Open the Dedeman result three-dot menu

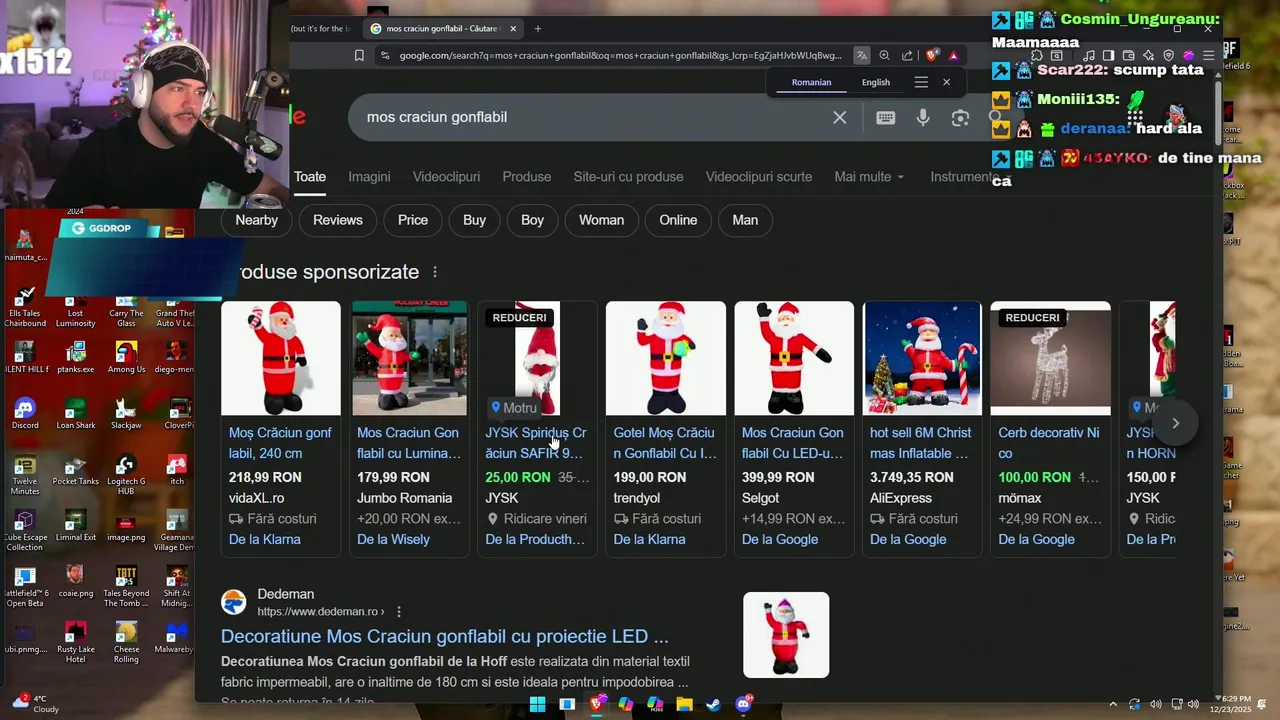[399, 612]
